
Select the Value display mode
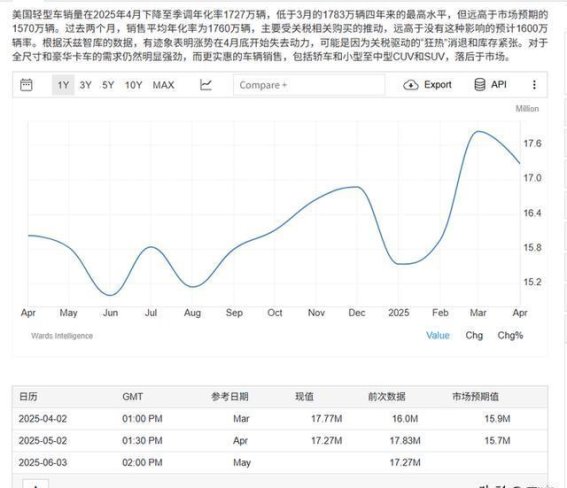pos(438,335)
